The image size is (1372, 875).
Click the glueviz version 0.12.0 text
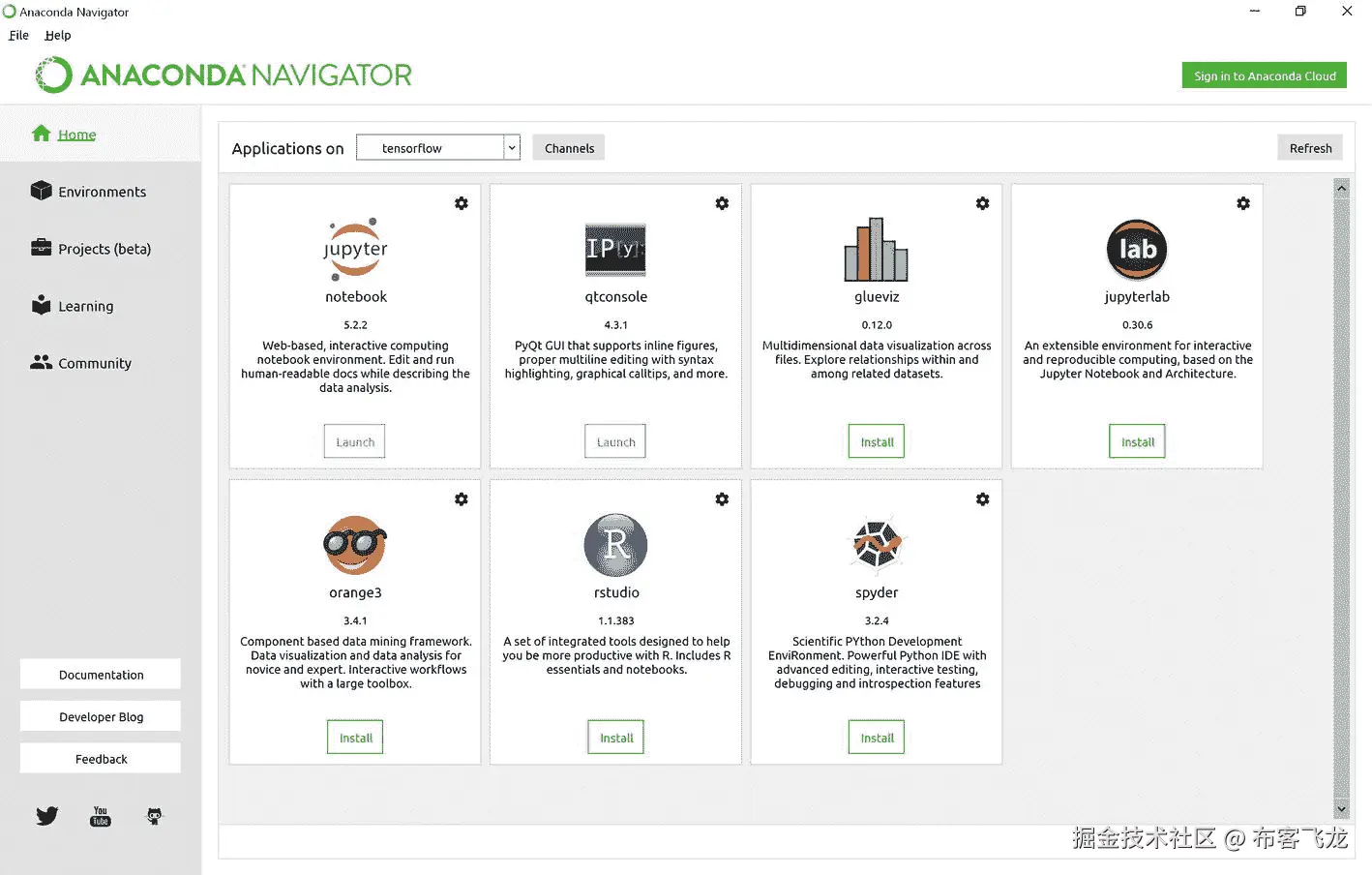tap(877, 325)
